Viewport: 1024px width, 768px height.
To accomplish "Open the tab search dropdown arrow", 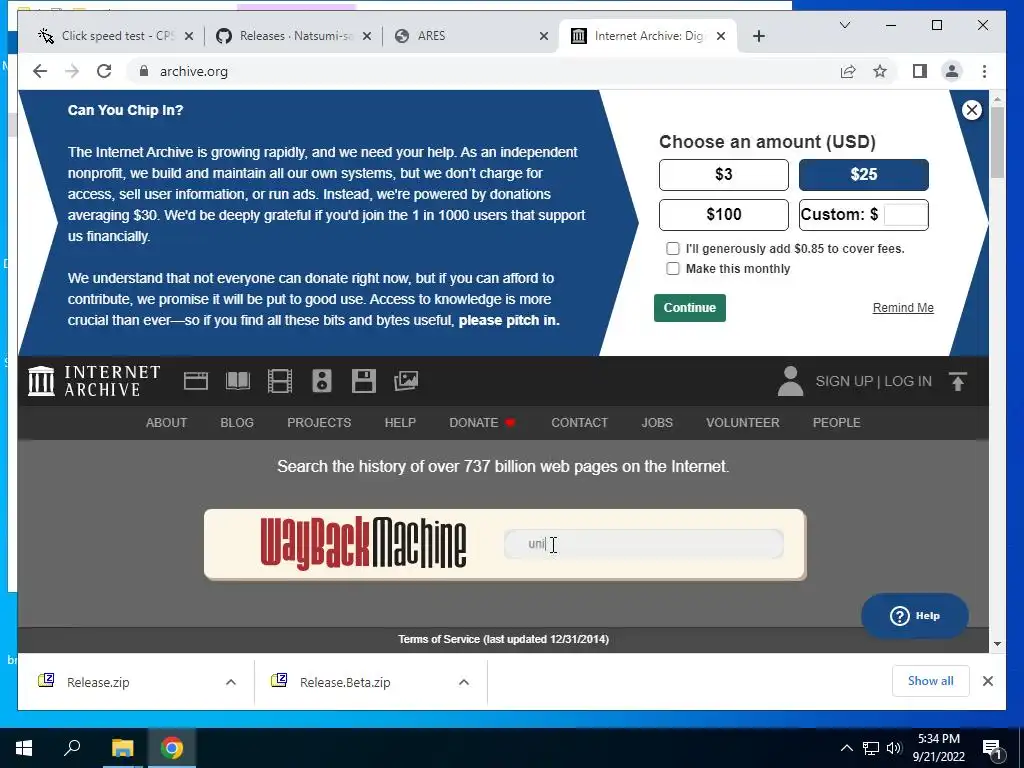I will pyautogui.click(x=845, y=25).
